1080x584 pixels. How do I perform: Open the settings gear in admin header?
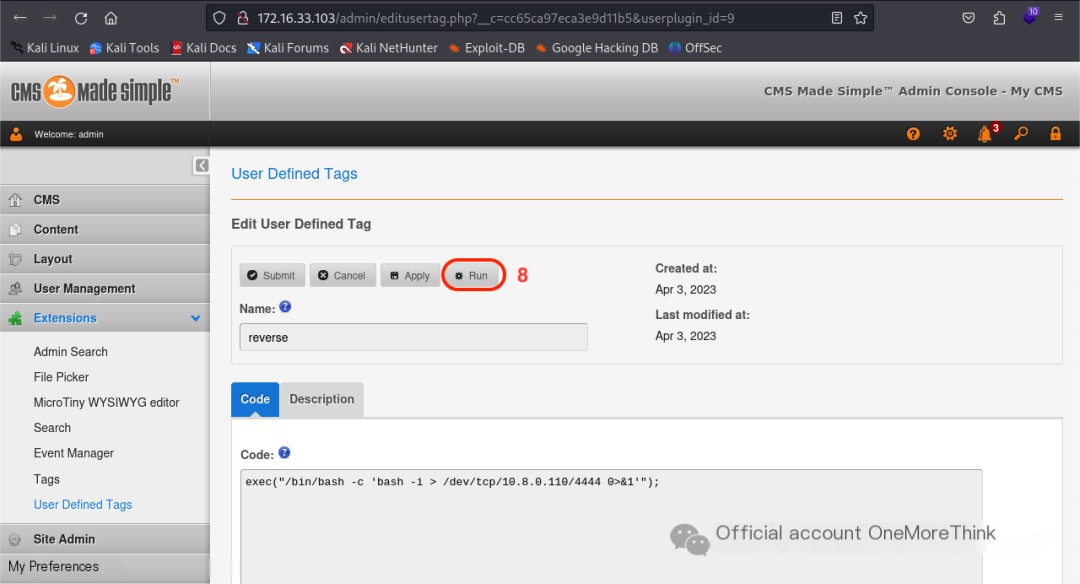click(x=950, y=134)
